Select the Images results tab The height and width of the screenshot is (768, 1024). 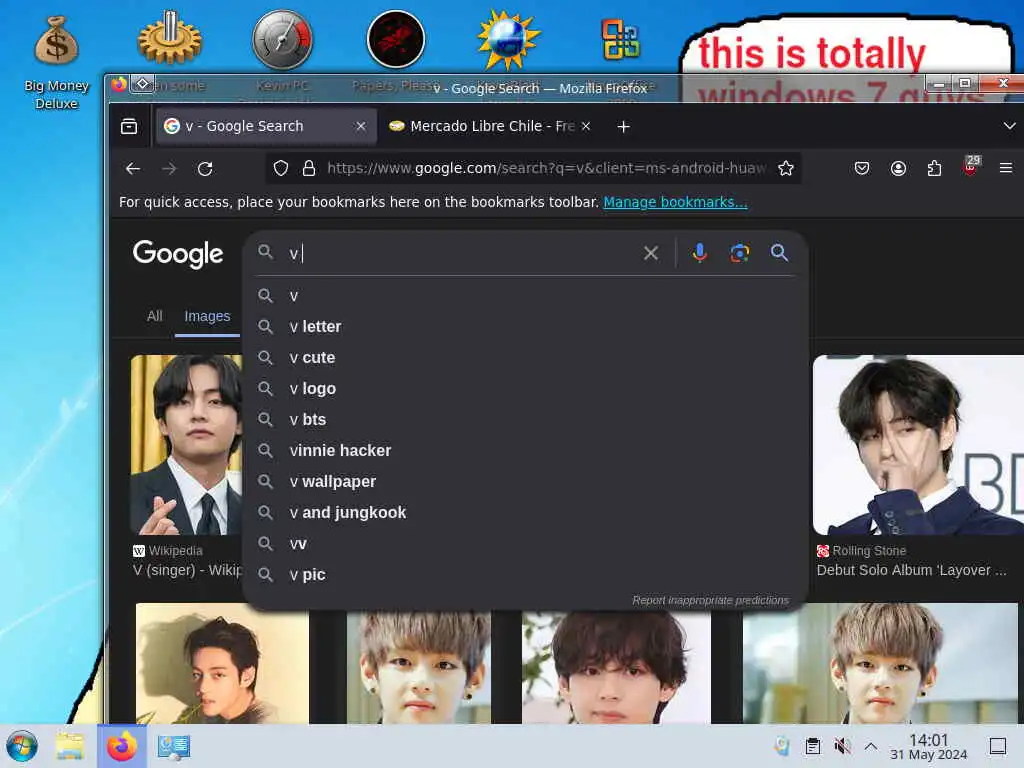point(207,316)
